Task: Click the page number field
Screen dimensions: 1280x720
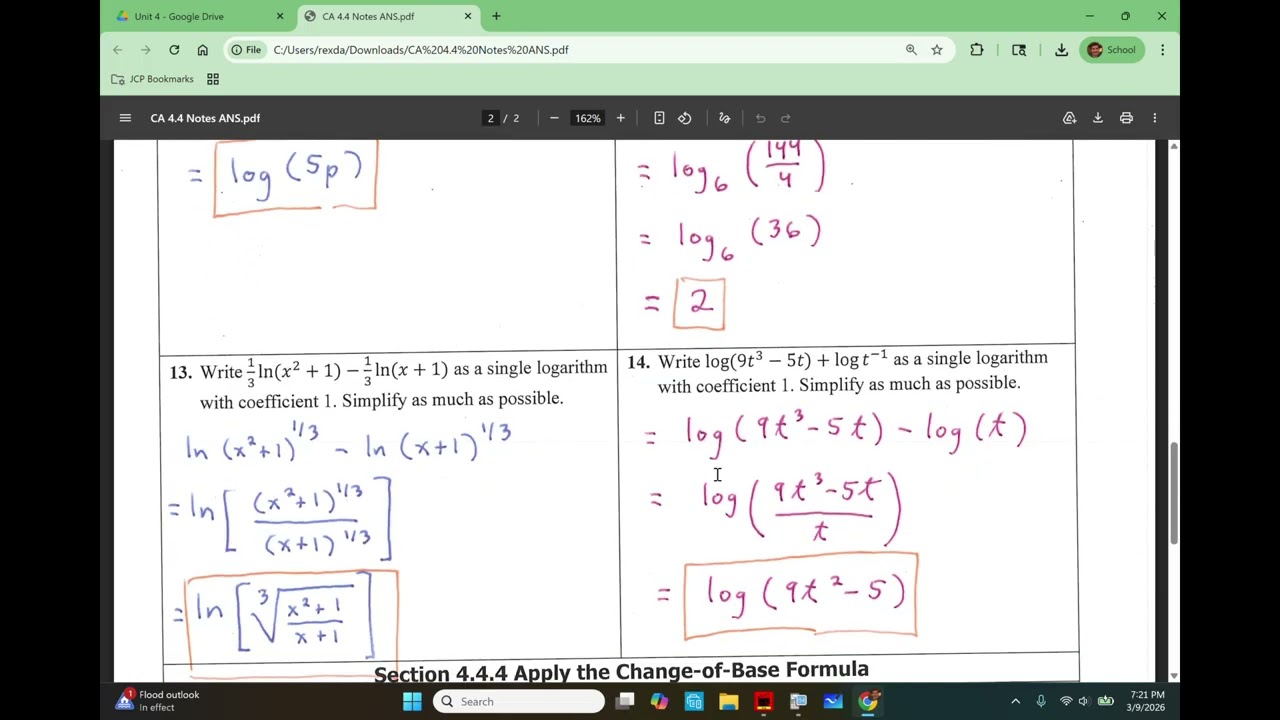Action: pyautogui.click(x=490, y=118)
